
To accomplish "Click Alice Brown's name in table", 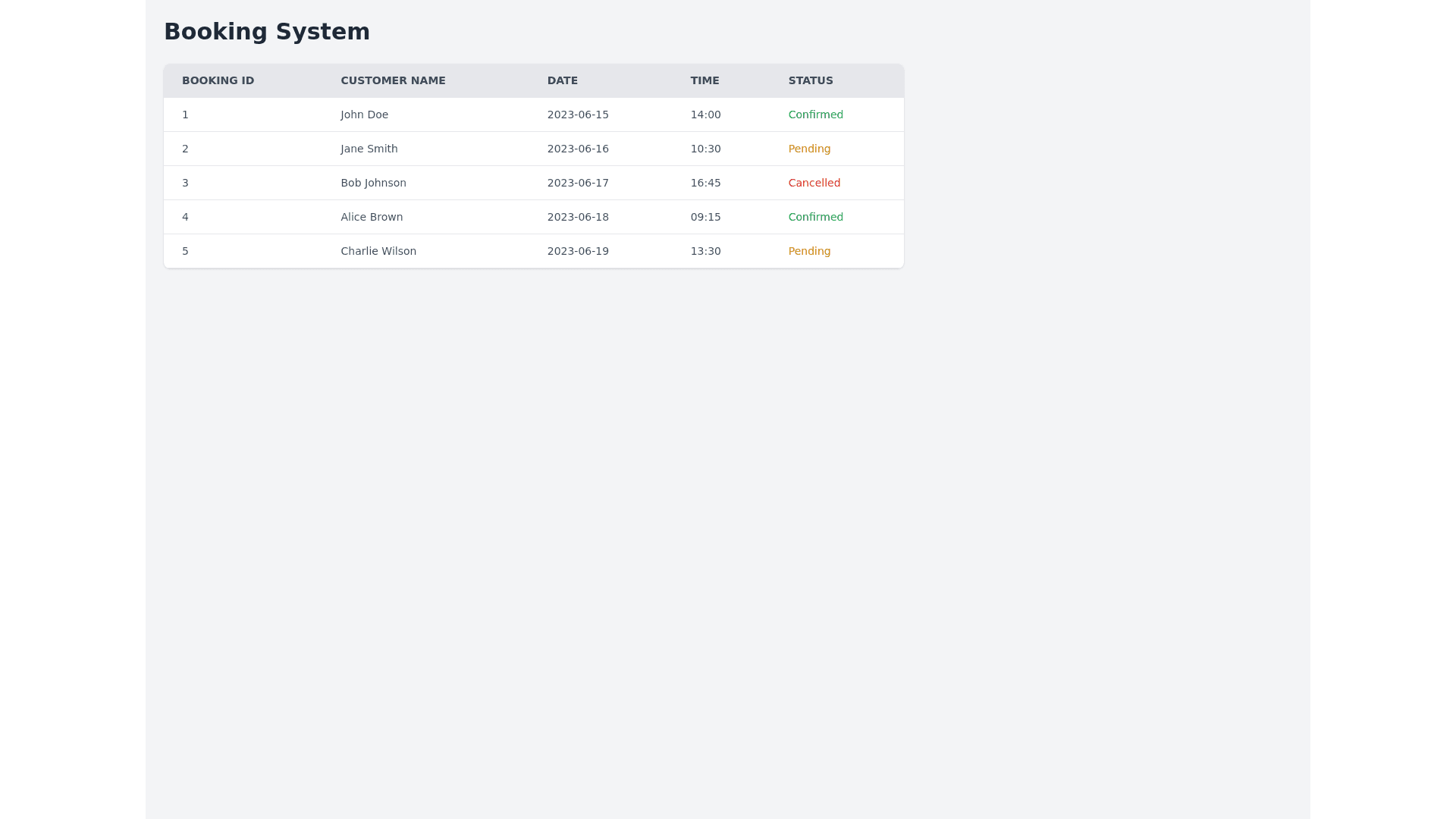I will point(372,217).
